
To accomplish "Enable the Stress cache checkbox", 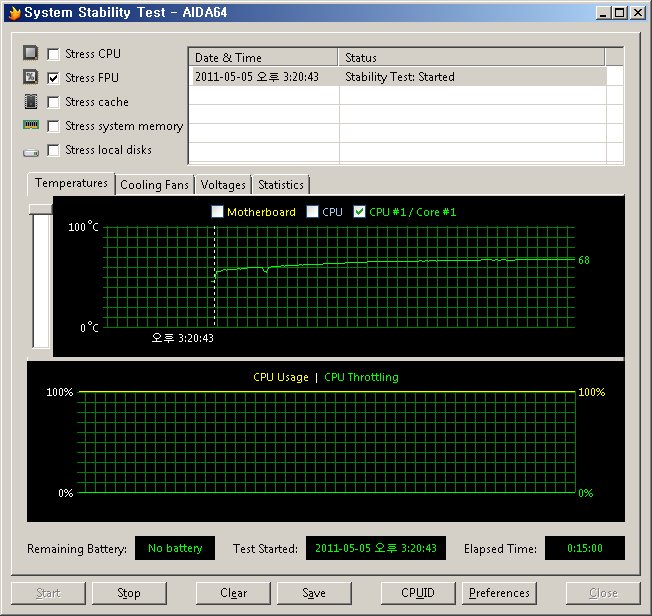I will point(53,102).
